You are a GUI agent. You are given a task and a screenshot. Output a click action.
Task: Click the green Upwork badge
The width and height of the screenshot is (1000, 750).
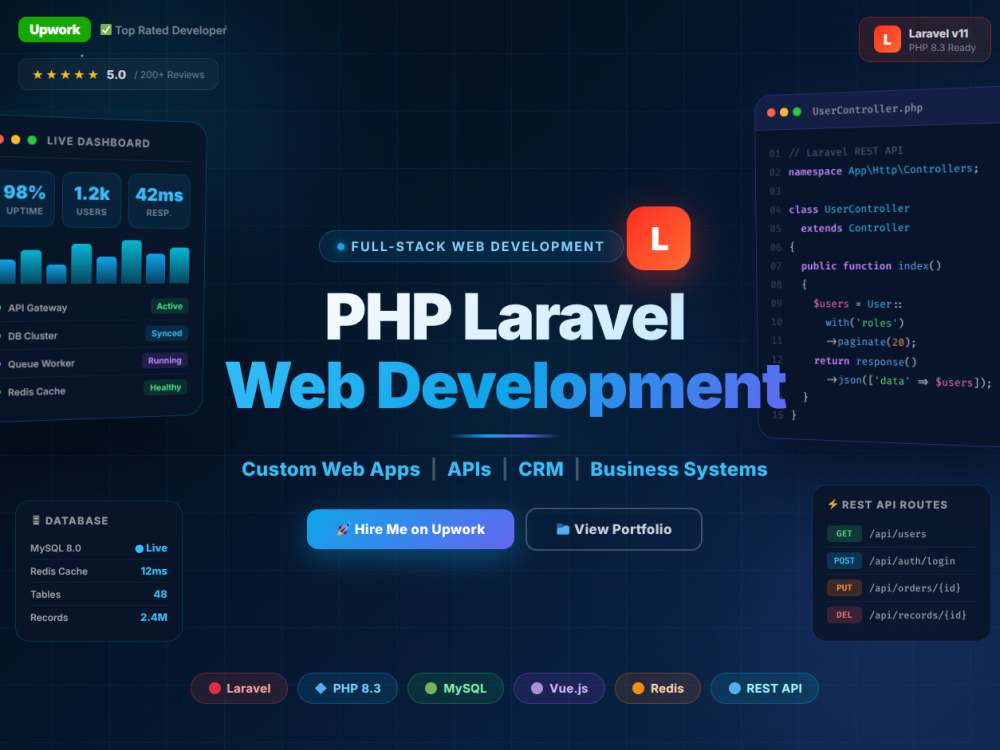coord(54,30)
